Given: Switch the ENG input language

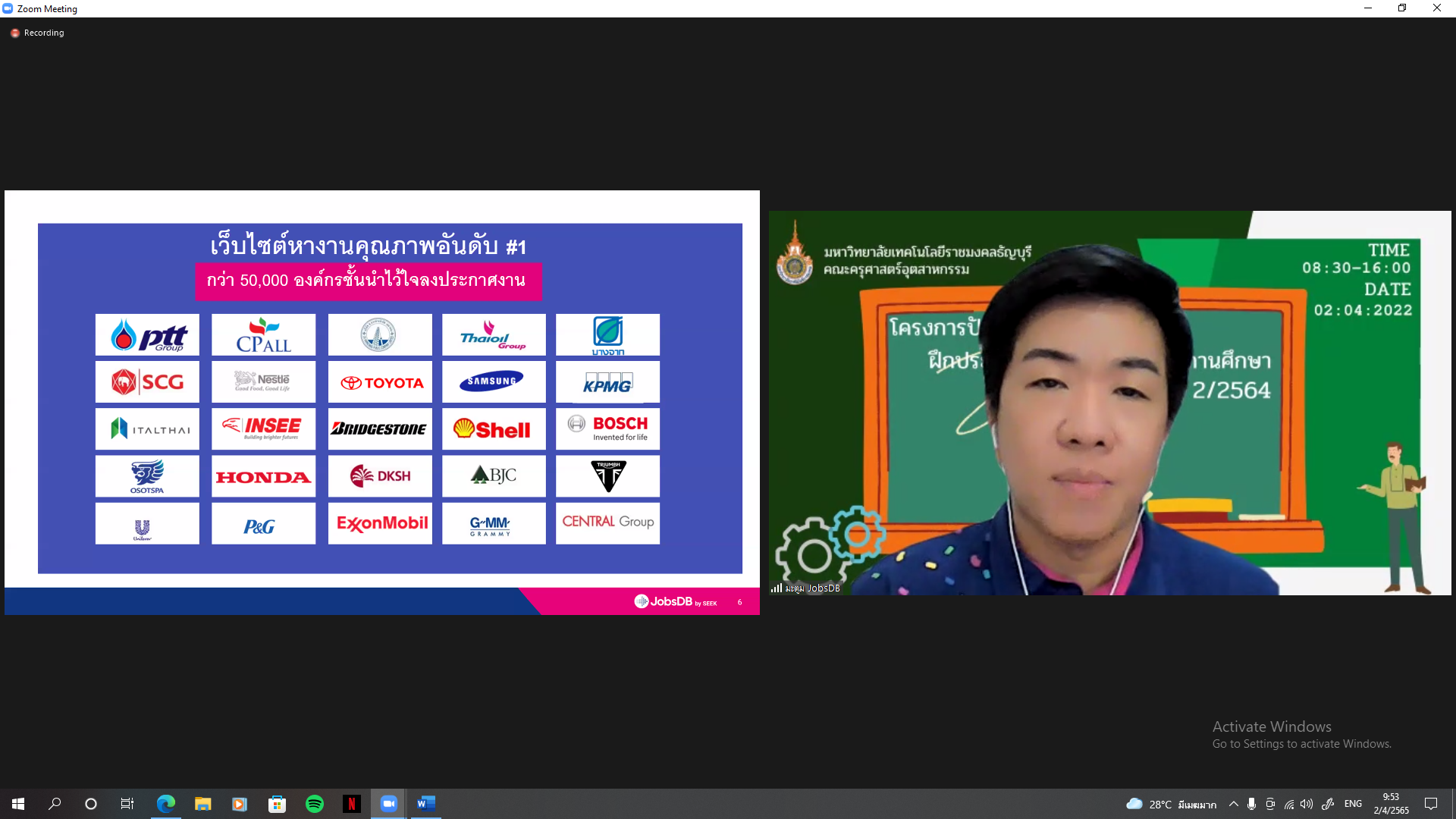Looking at the screenshot, I should [x=1353, y=804].
